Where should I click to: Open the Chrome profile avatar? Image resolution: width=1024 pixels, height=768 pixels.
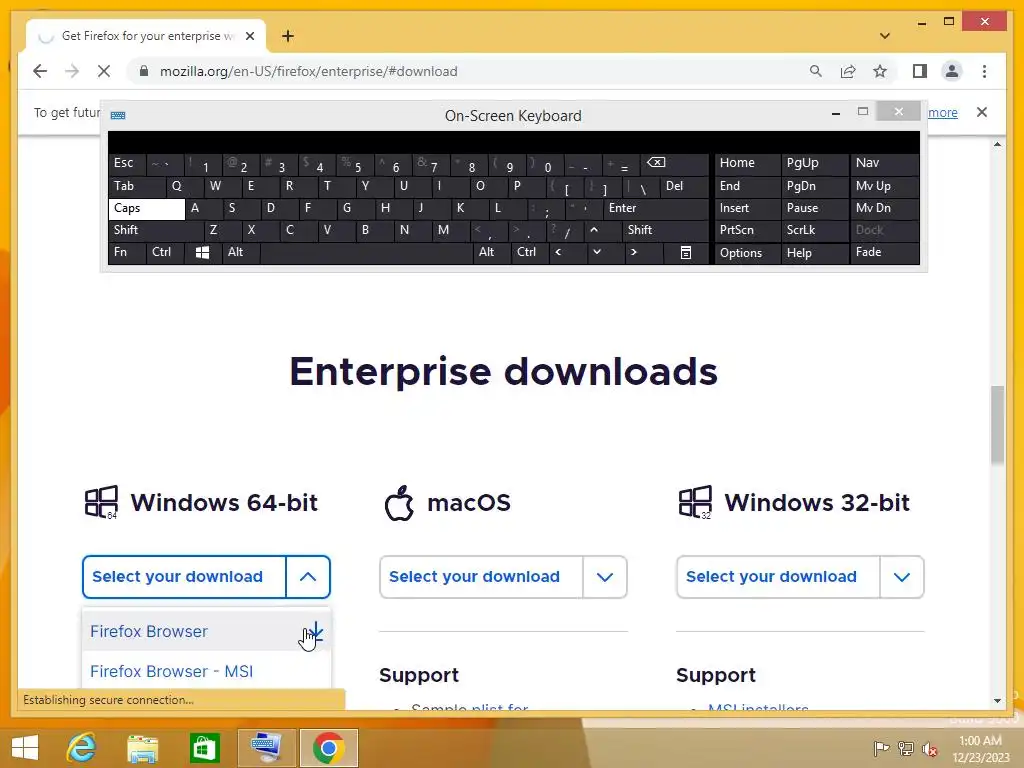click(952, 71)
